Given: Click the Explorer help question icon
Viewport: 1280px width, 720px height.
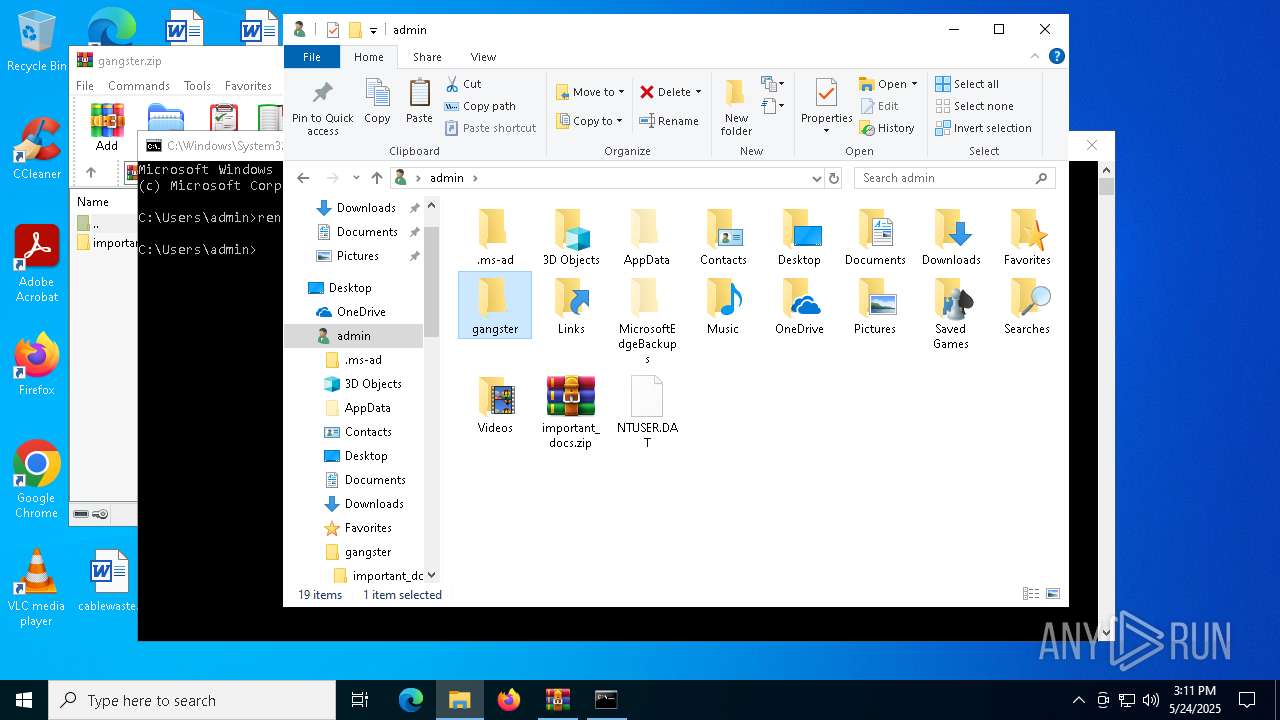Looking at the screenshot, I should (1057, 57).
